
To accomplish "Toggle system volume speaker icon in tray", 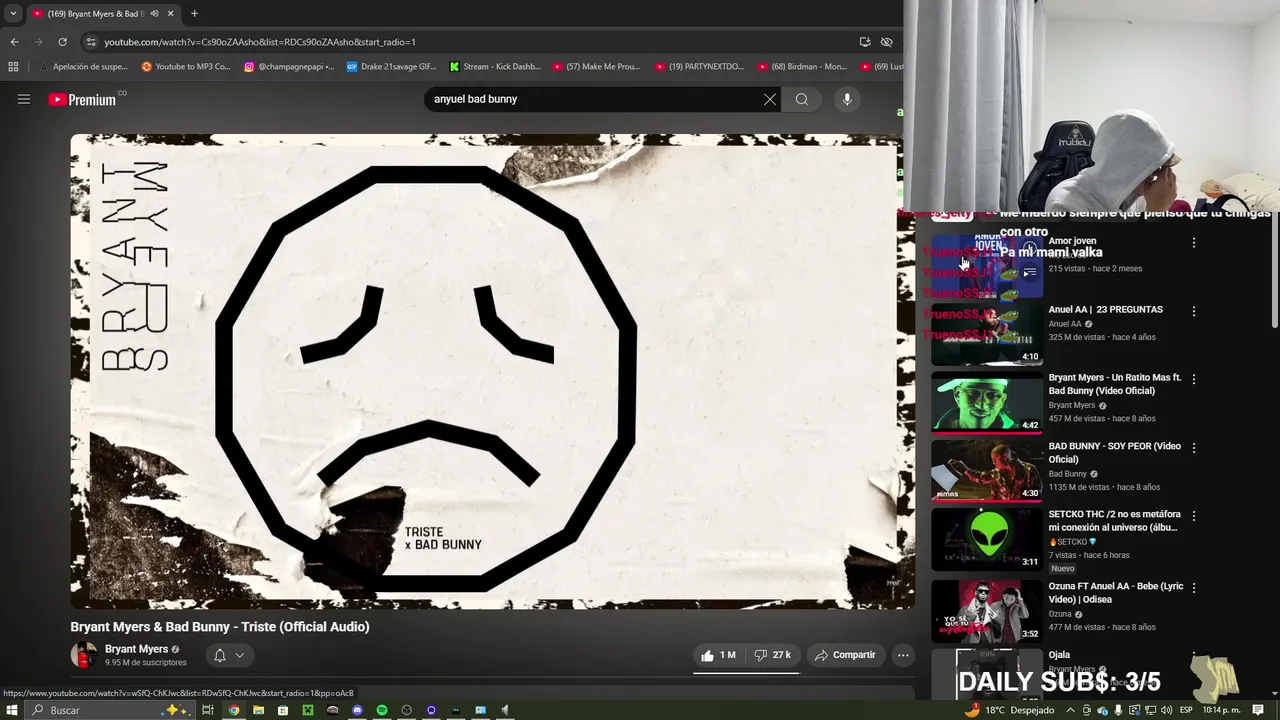I will pos(1167,710).
